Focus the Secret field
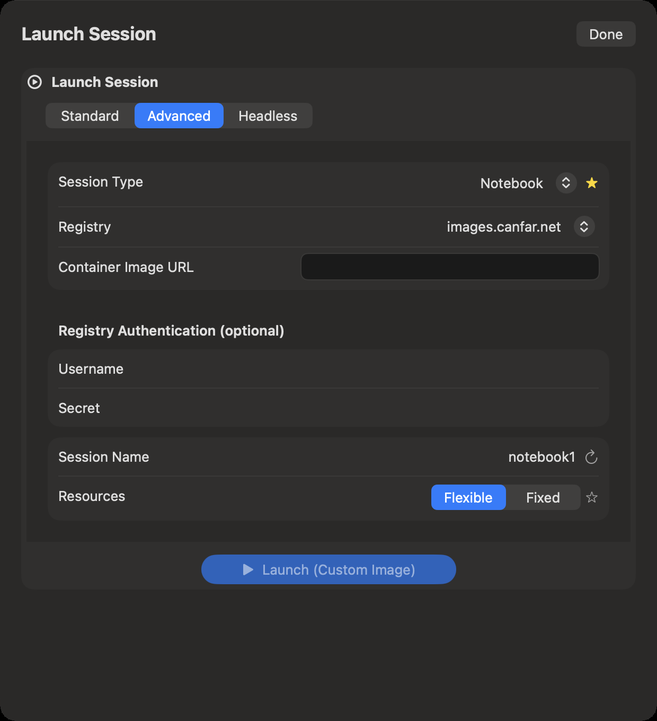 (x=328, y=408)
